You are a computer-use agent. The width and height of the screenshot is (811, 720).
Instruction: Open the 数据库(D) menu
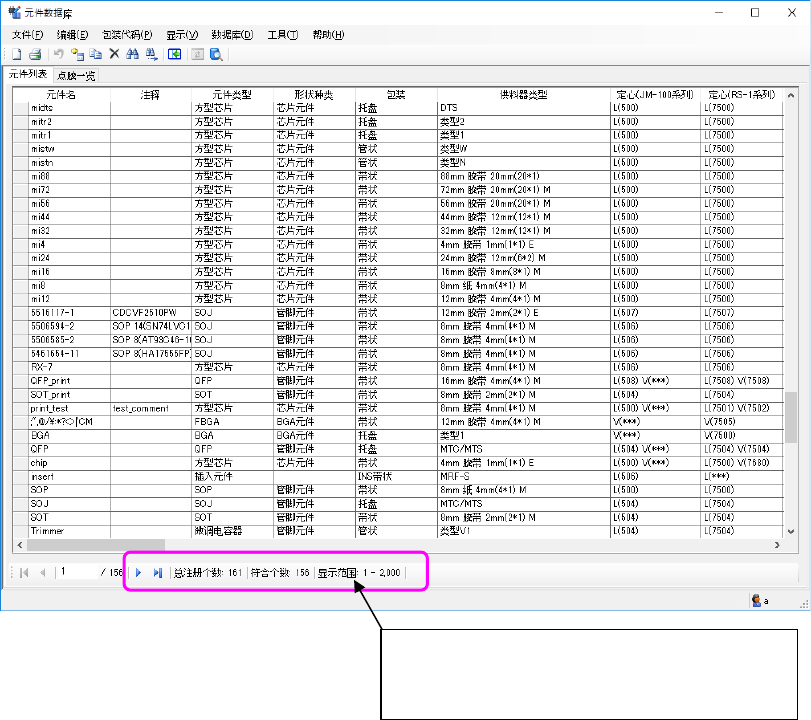232,35
